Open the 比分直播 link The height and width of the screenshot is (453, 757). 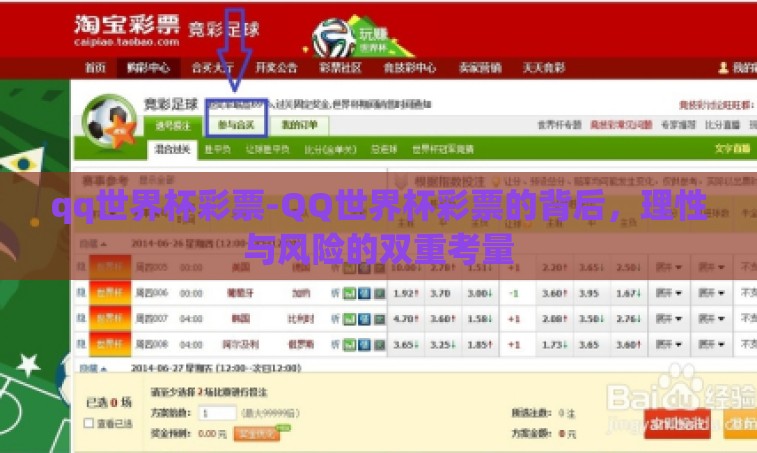(x=722, y=125)
